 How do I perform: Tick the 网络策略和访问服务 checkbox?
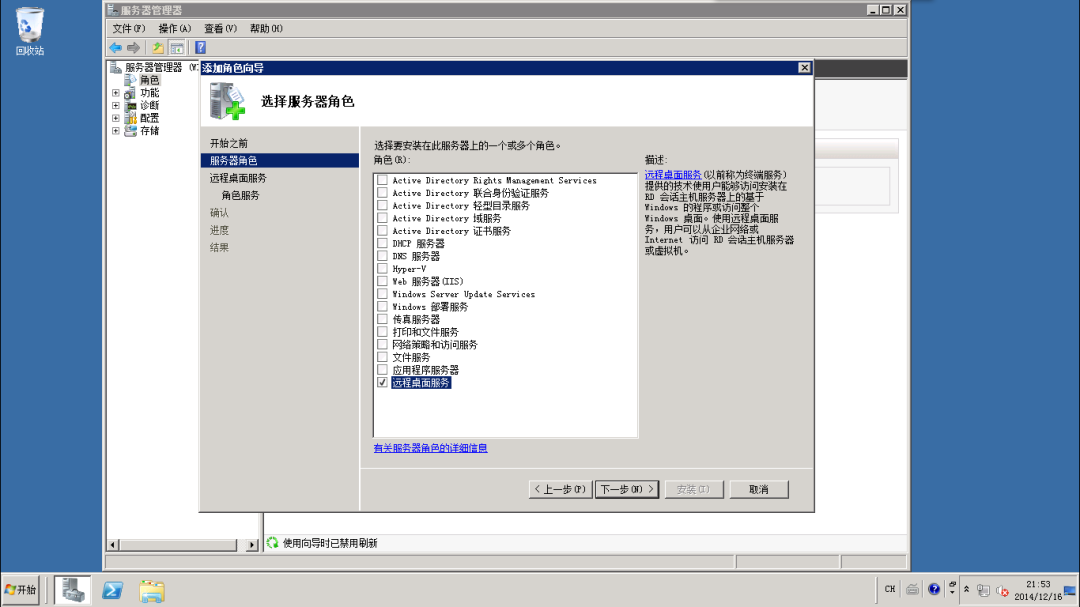click(x=382, y=344)
